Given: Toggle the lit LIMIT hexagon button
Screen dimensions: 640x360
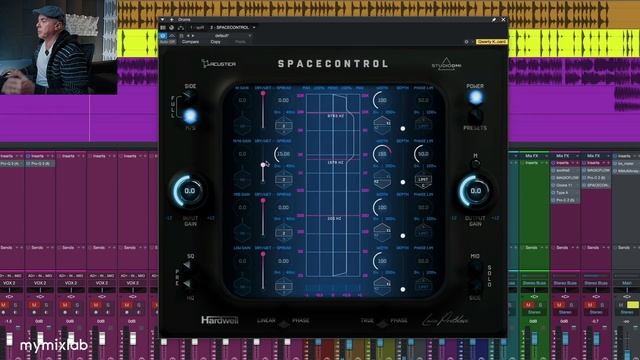Looking at the screenshot, I should [423, 180].
